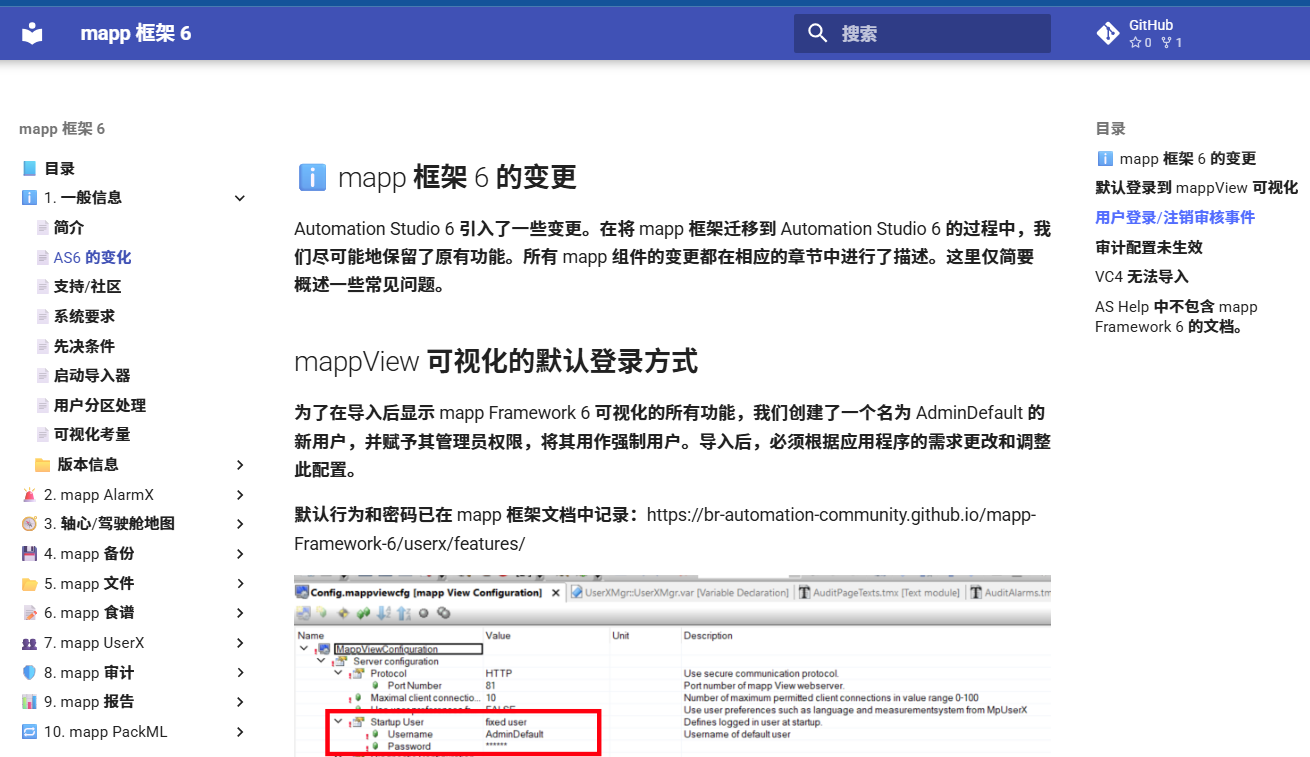Click the magnifier search icon
Image resolution: width=1310 pixels, height=757 pixels.
click(x=817, y=34)
